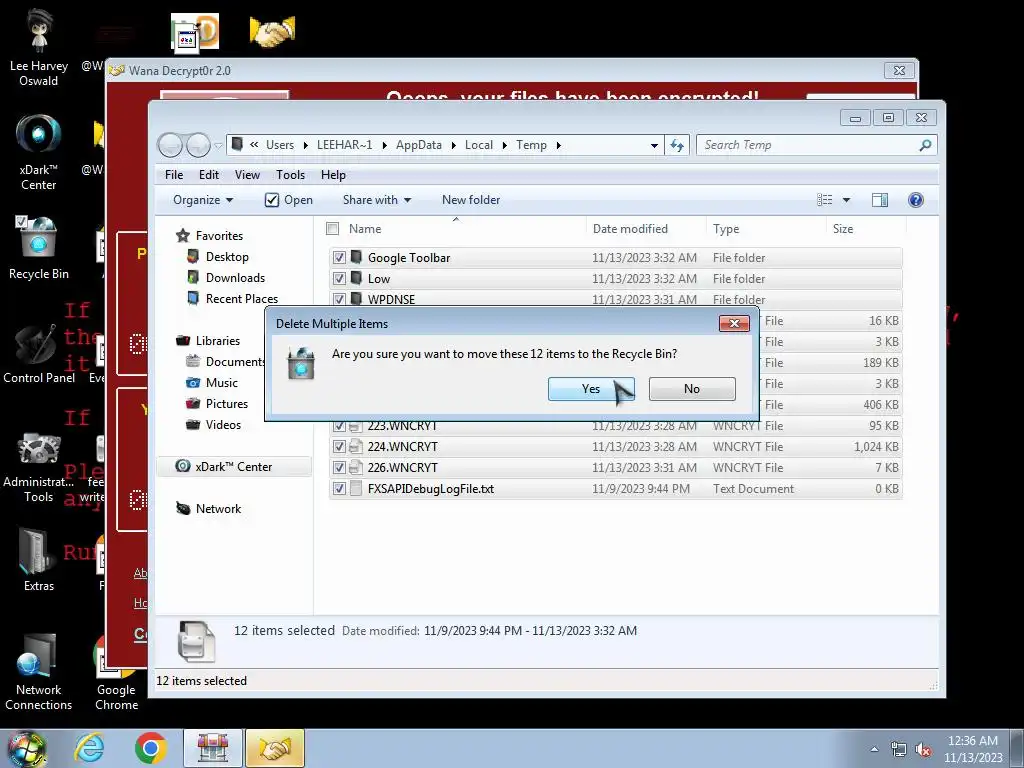Open the View menu in Explorer
The width and height of the screenshot is (1024, 768).
pos(248,175)
